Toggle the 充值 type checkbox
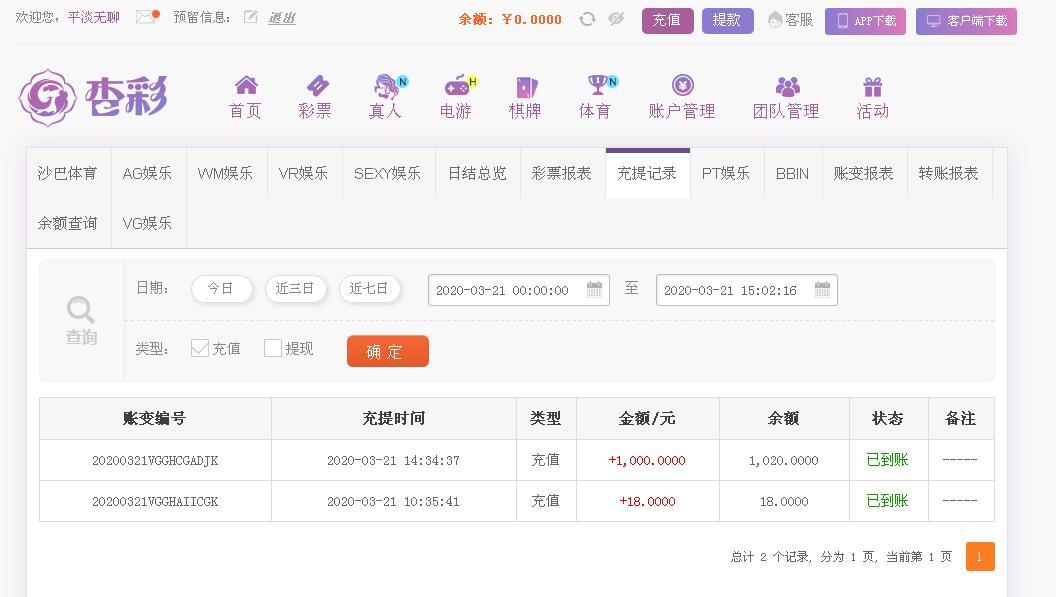 tap(200, 348)
